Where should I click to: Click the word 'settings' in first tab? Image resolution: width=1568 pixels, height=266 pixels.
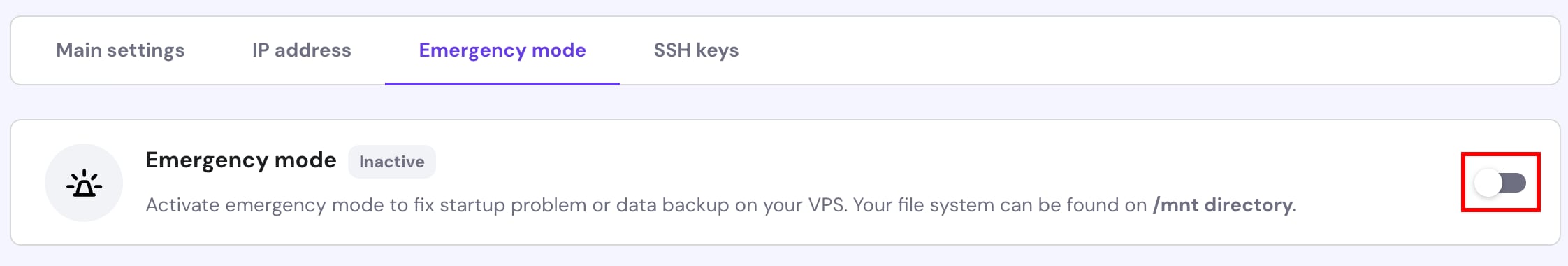(x=146, y=51)
